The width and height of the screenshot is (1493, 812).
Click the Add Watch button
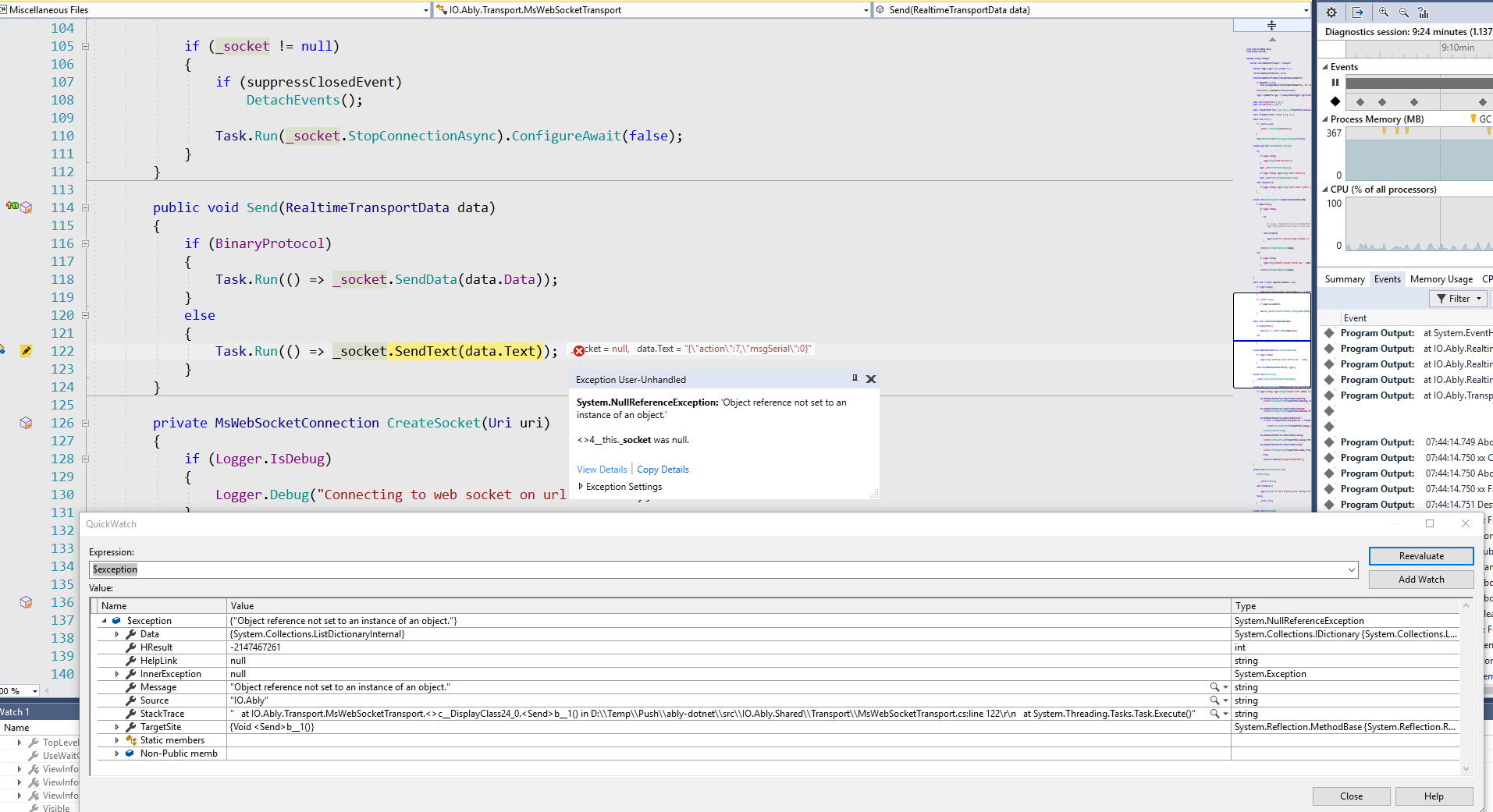point(1421,580)
